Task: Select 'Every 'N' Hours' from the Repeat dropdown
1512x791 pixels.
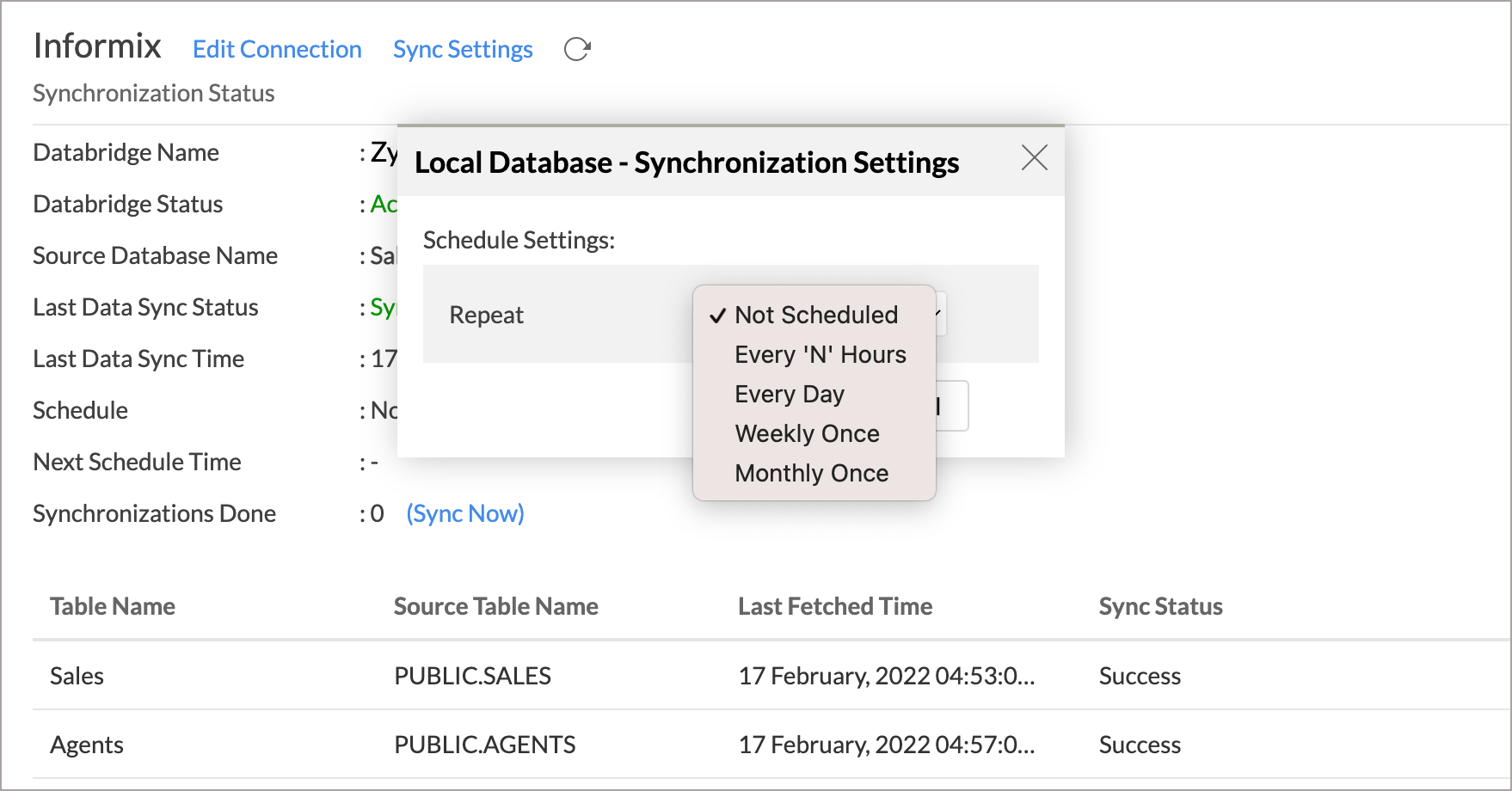Action: (x=820, y=354)
